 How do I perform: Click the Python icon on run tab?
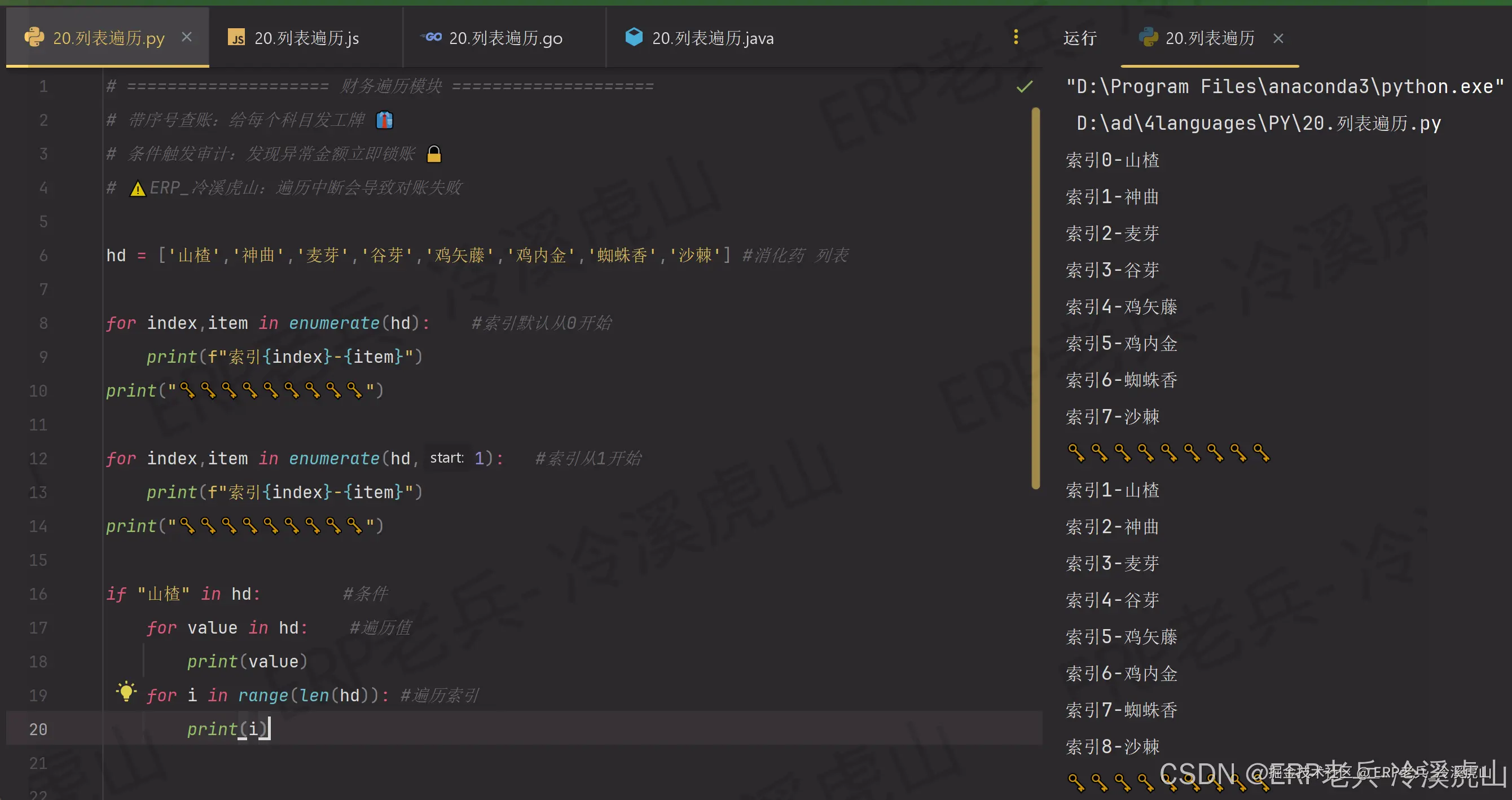point(1148,38)
